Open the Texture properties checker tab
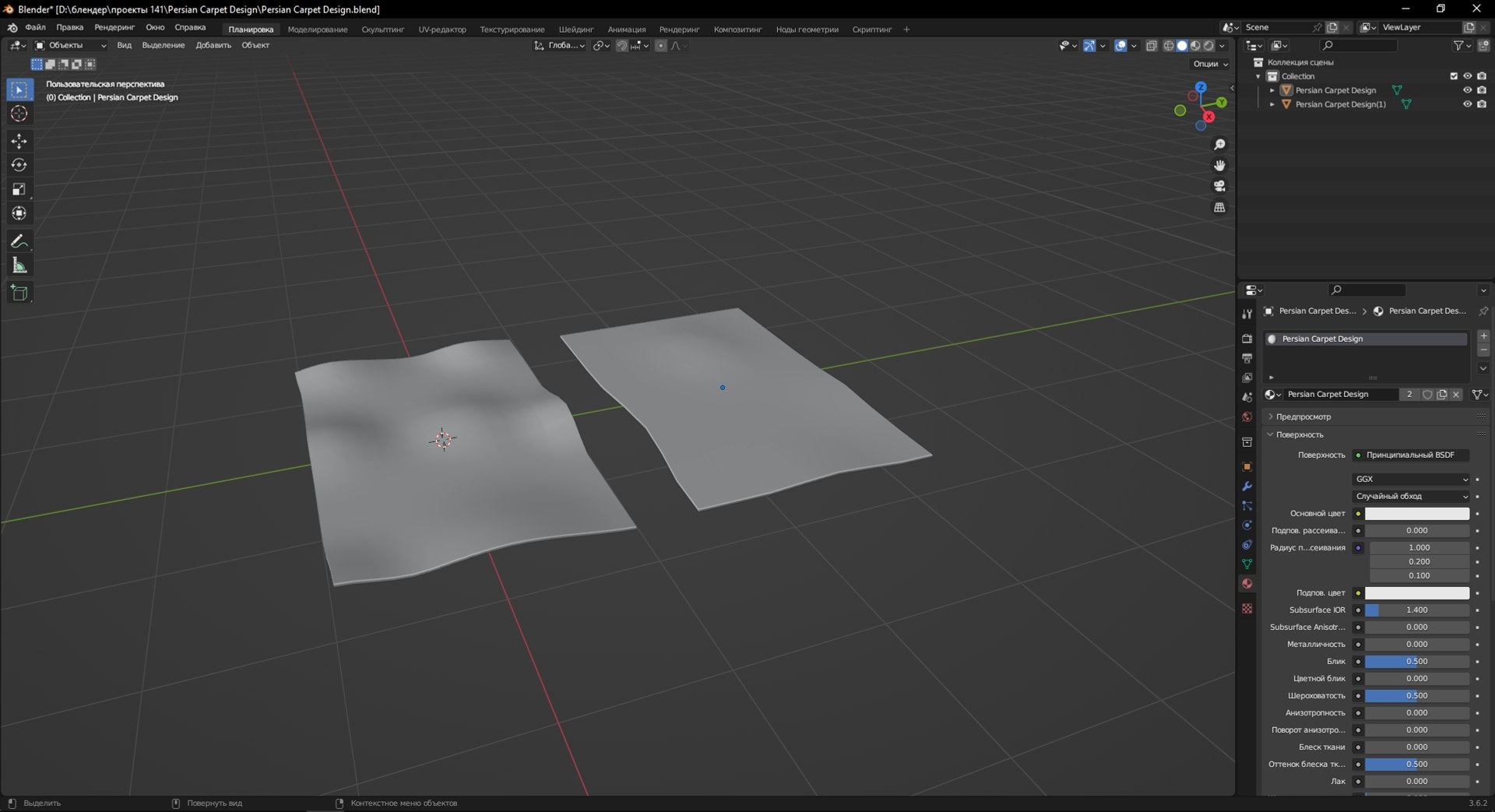The image size is (1495, 812). click(1247, 608)
